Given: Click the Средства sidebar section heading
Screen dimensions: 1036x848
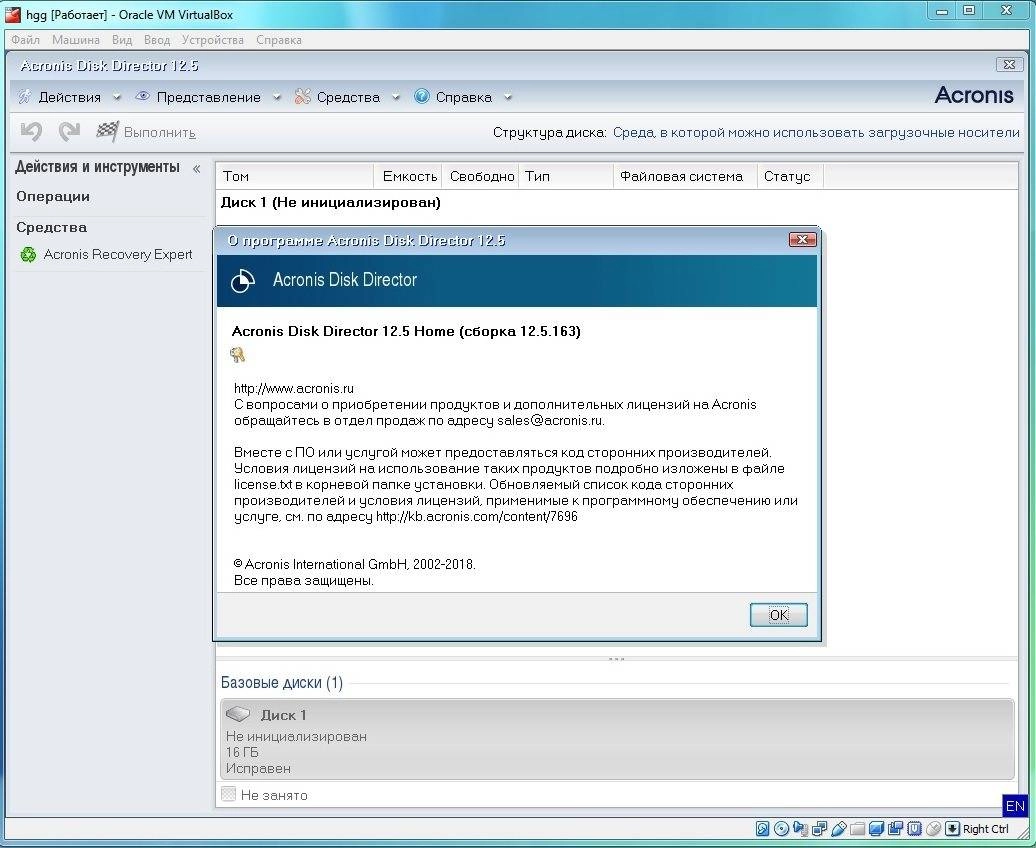Looking at the screenshot, I should [52, 227].
